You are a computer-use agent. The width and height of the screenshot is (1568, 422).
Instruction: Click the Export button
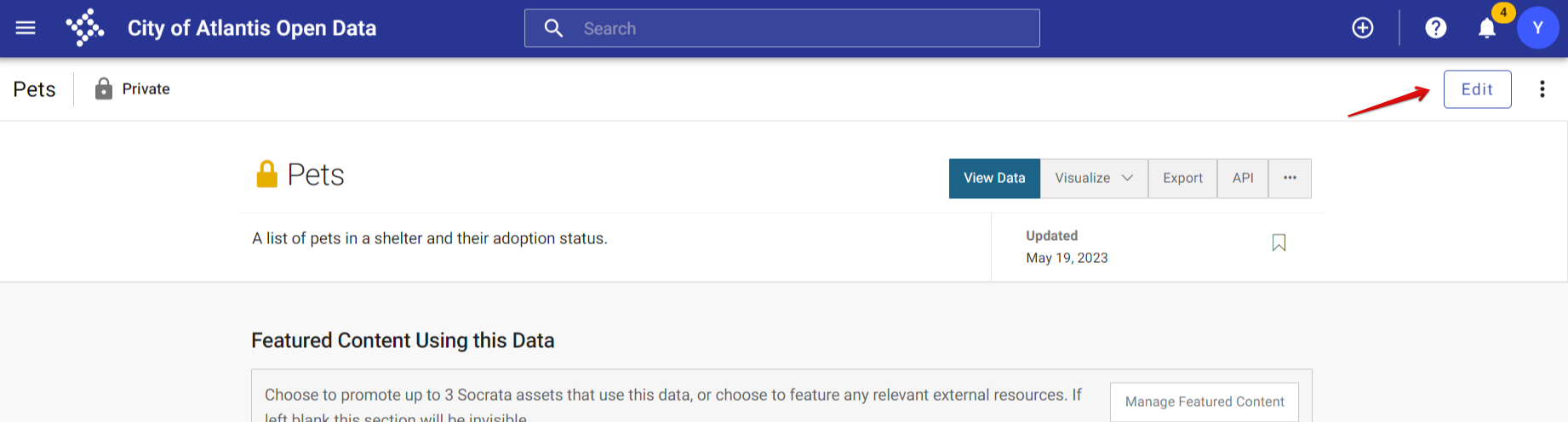coord(1182,178)
